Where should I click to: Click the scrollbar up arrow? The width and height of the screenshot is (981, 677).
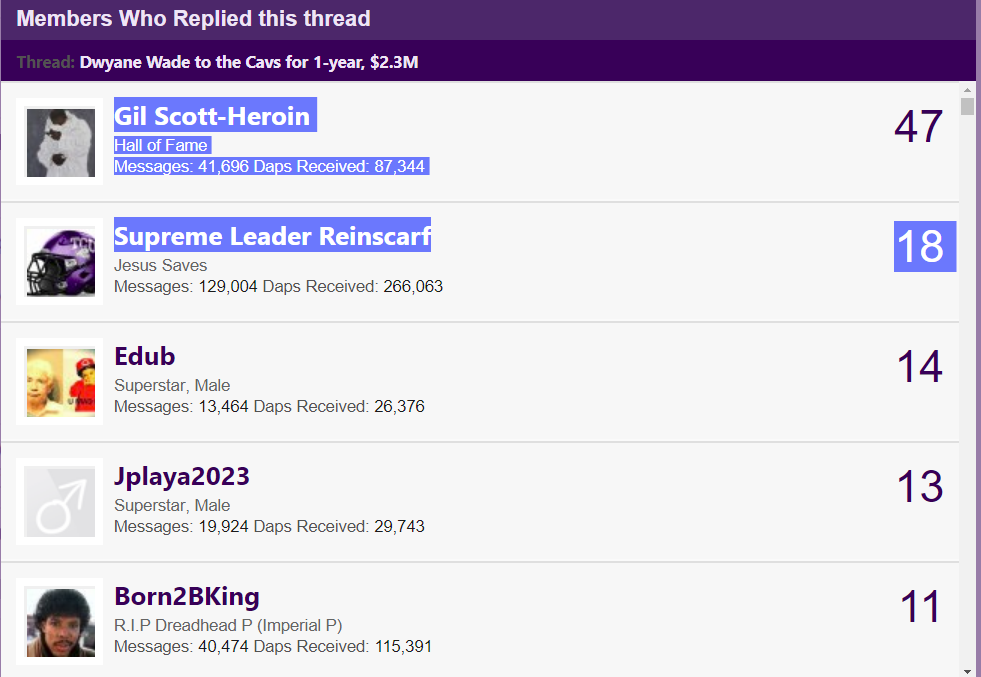pyautogui.click(x=967, y=90)
